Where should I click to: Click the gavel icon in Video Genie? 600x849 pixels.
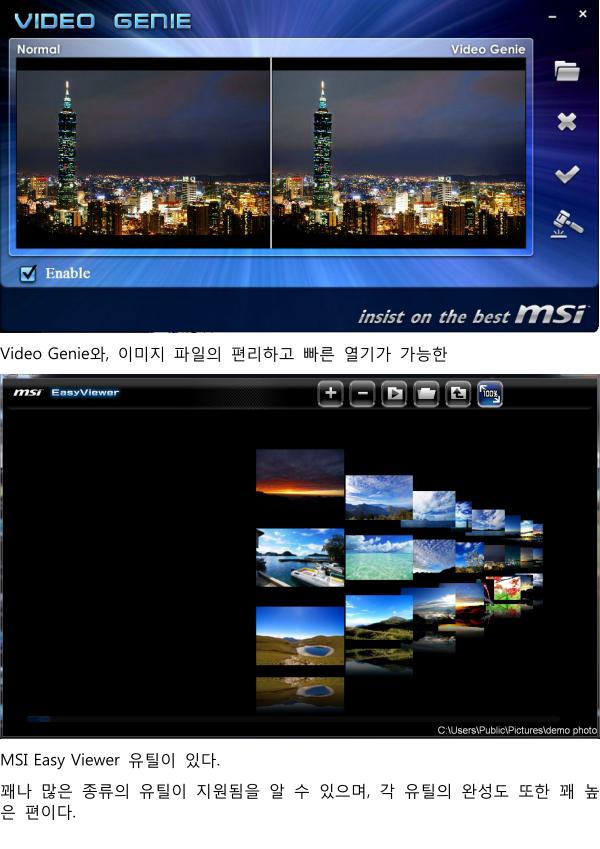(x=567, y=224)
